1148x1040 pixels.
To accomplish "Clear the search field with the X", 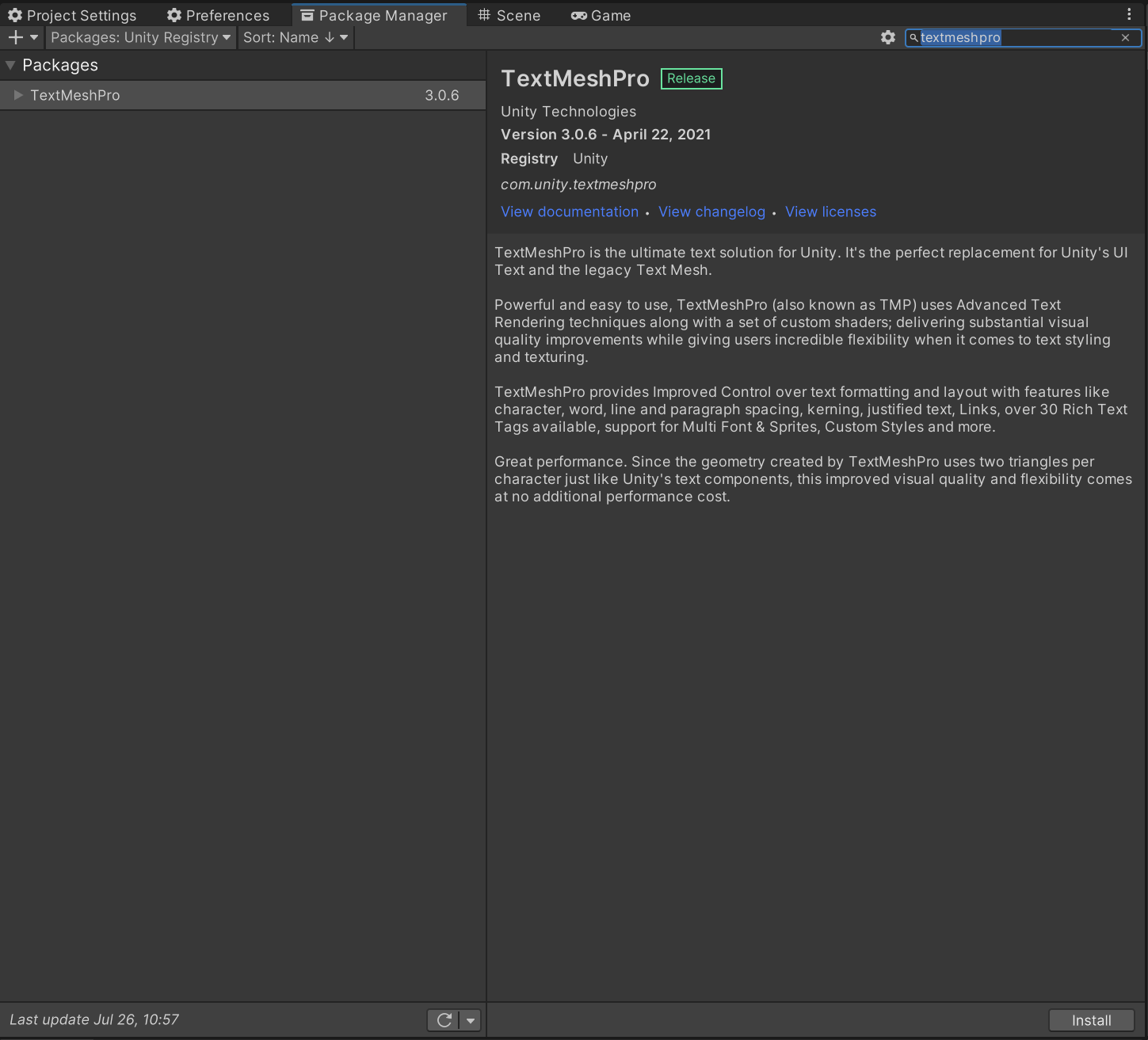I will 1125,37.
